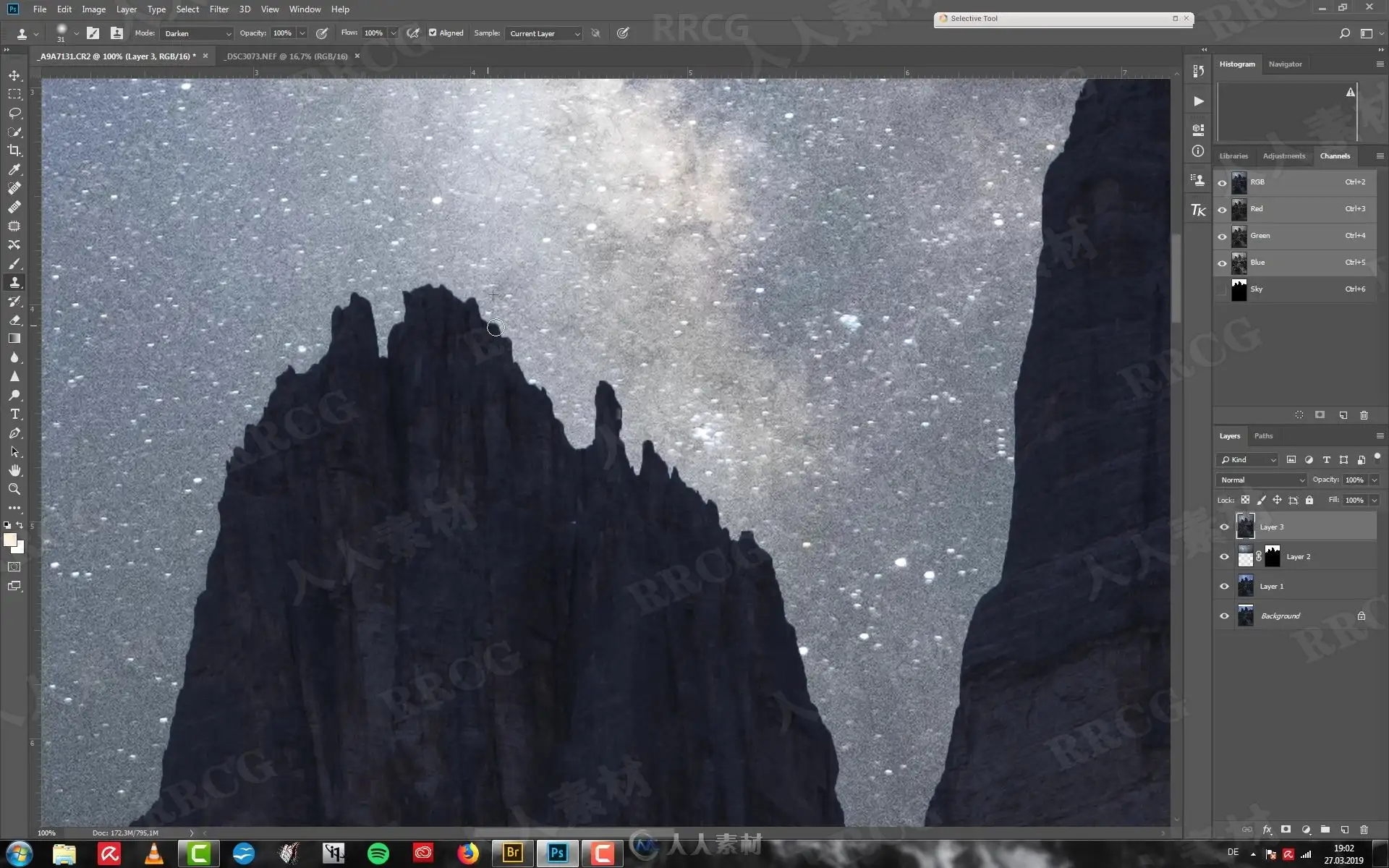Select the Blue channel row
The image size is (1389, 868).
(x=1296, y=263)
